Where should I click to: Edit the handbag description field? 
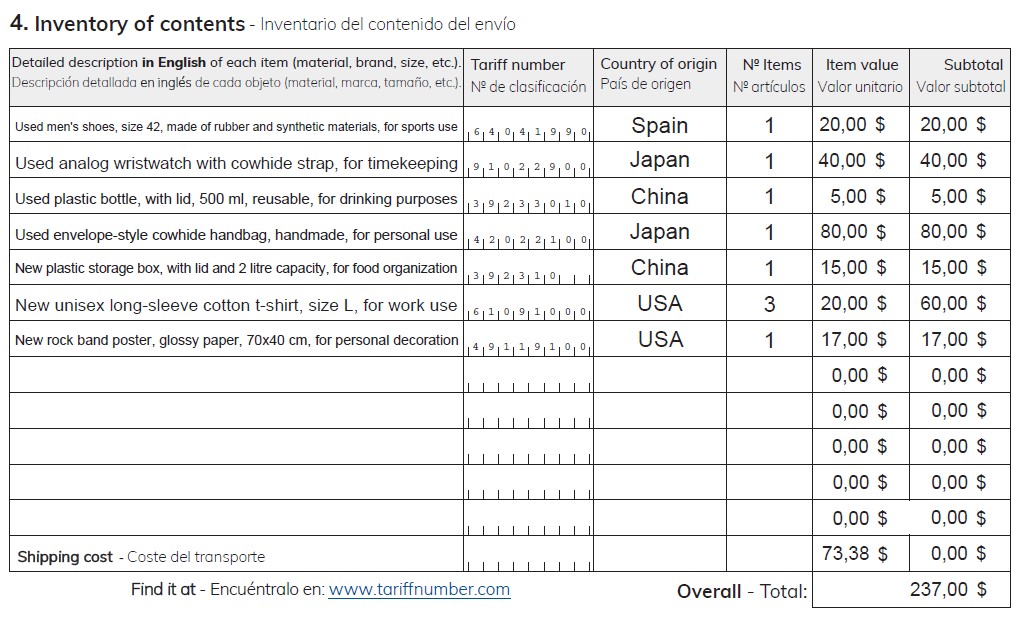tap(236, 232)
